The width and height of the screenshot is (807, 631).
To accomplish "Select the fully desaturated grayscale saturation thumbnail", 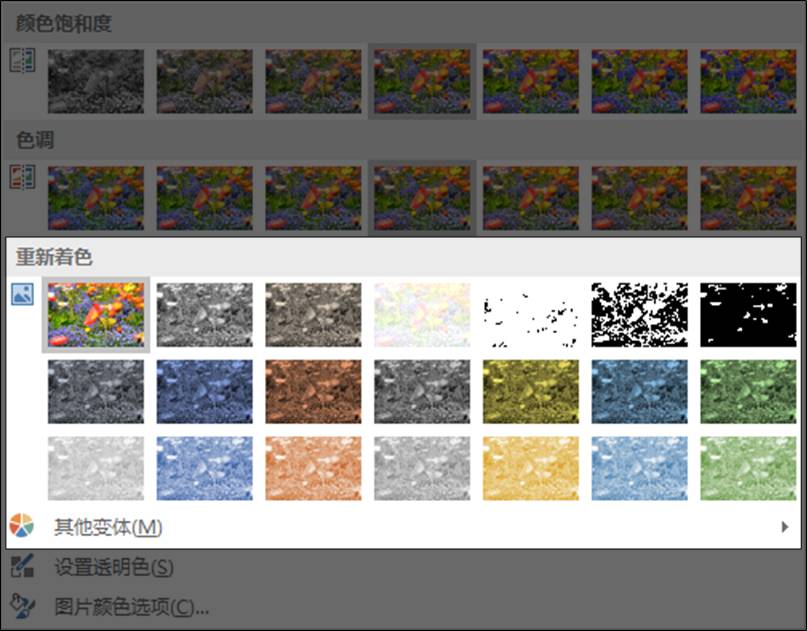I will pos(96,81).
